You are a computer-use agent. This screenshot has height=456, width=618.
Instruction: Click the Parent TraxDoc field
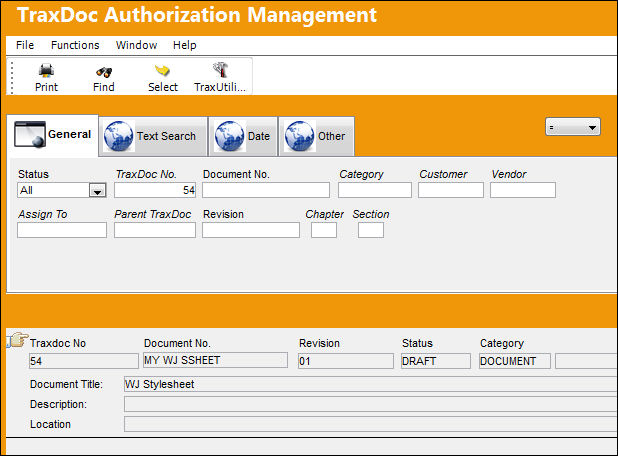click(x=155, y=230)
